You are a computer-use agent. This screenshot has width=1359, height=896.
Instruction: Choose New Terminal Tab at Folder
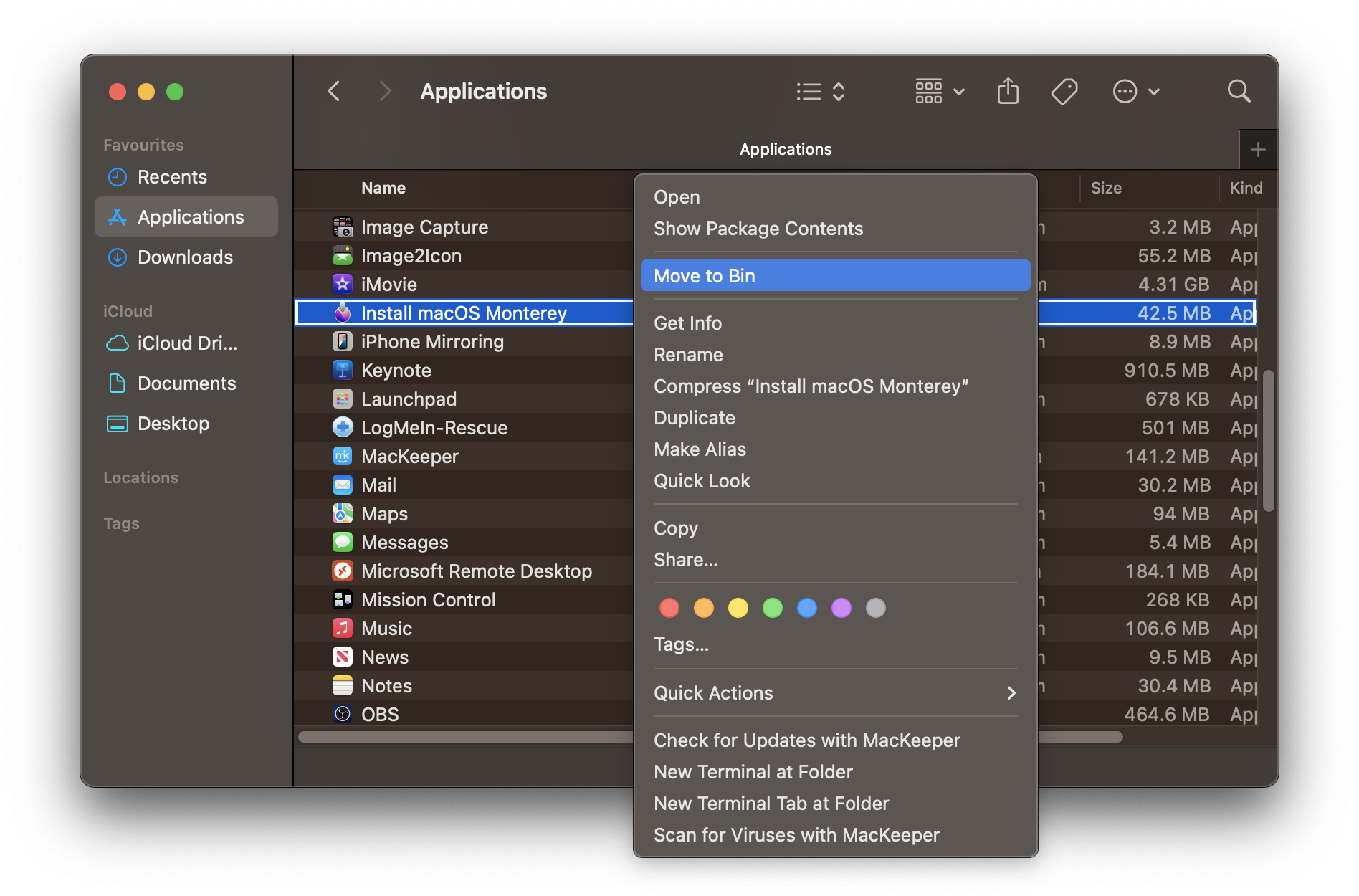tap(836, 804)
